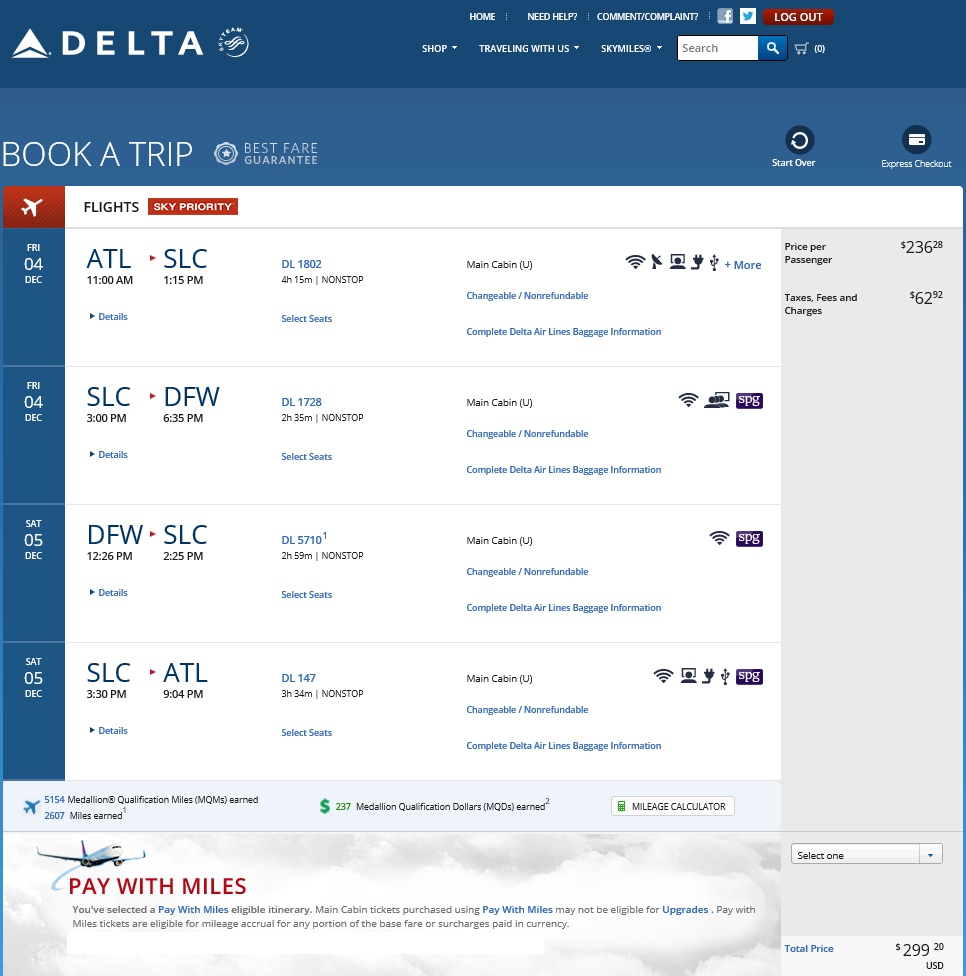The height and width of the screenshot is (976, 966).
Task: Open the shopping cart icon
Action: click(x=801, y=48)
